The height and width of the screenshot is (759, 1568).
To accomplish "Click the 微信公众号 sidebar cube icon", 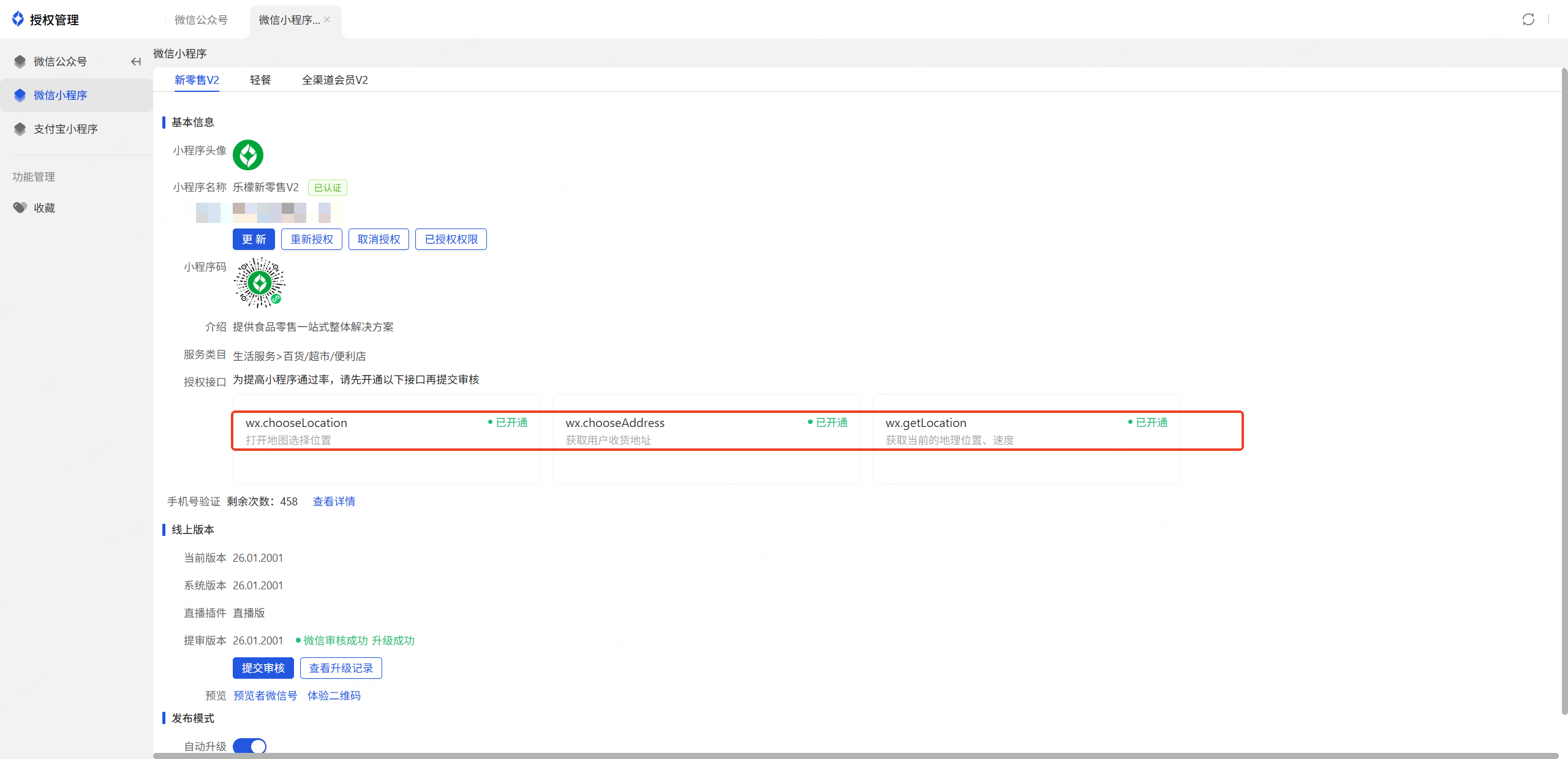I will point(20,62).
